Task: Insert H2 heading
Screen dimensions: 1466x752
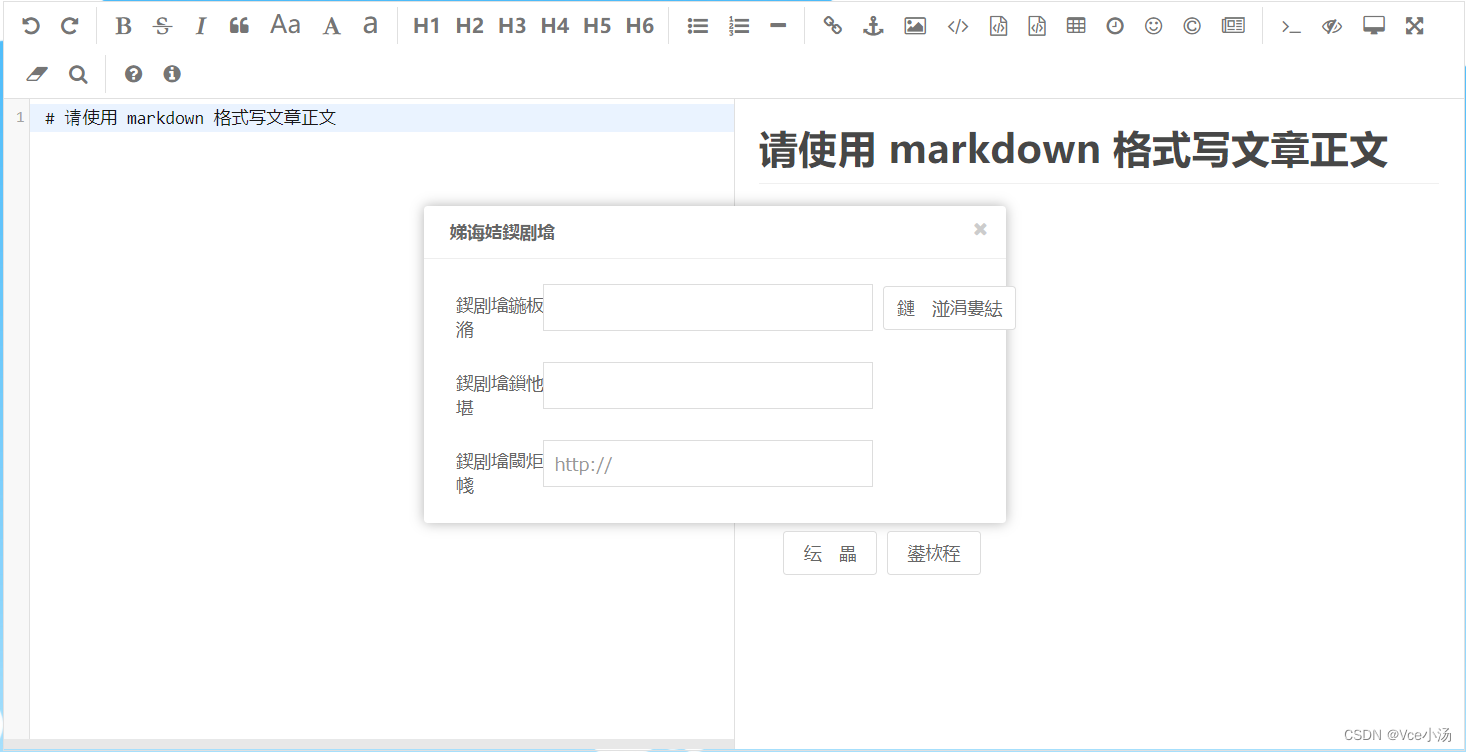Action: pos(469,26)
